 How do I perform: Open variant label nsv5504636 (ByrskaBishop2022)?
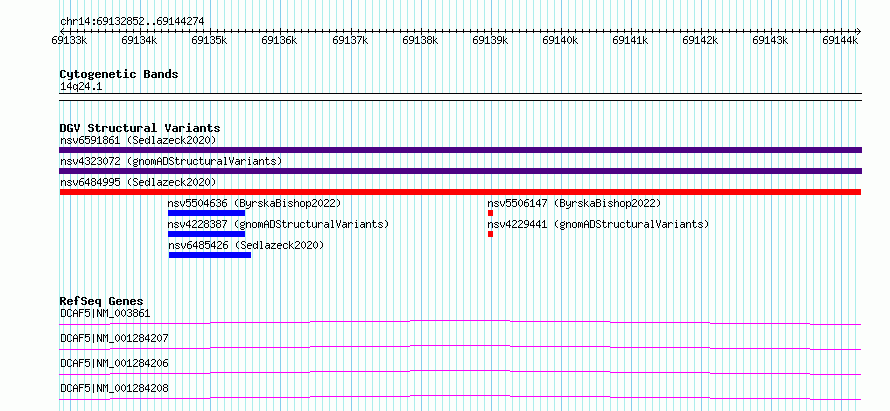(254, 203)
